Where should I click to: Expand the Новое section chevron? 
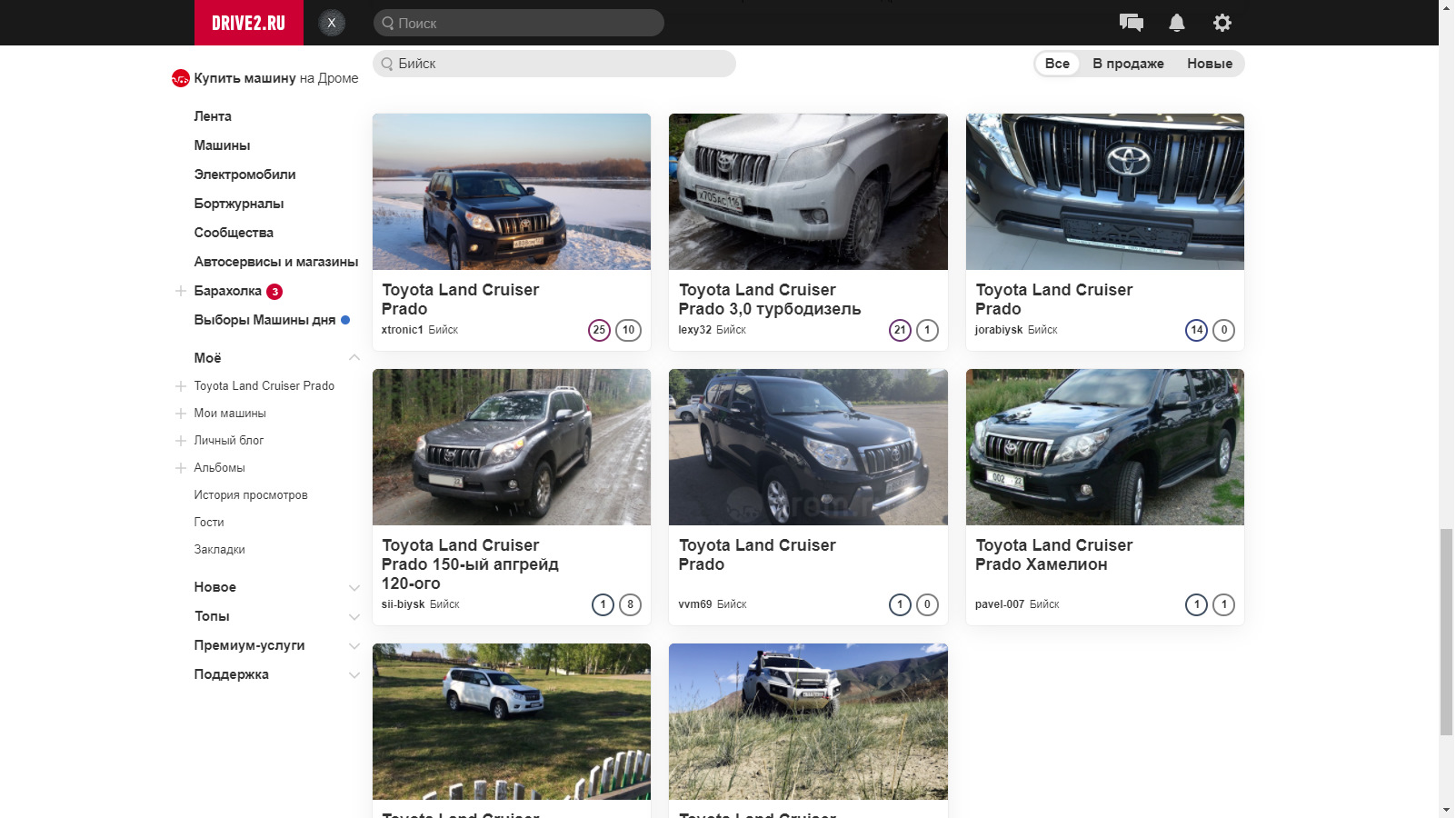(354, 588)
